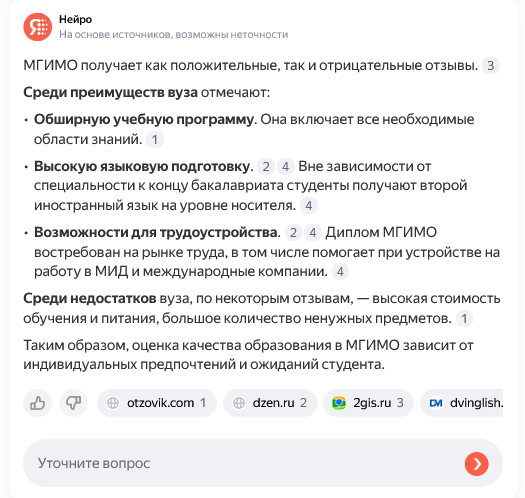This screenshot has height=498, width=525.
Task: Click the thumbs down dislike icon
Action: coord(74,403)
